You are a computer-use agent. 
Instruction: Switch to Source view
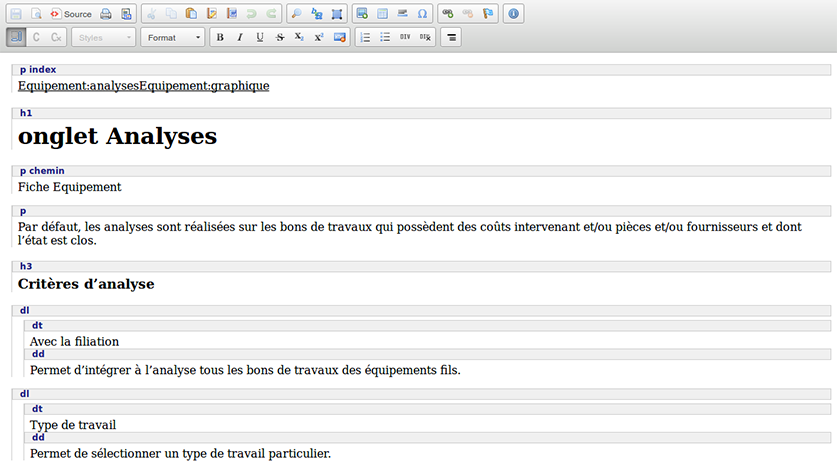click(71, 14)
